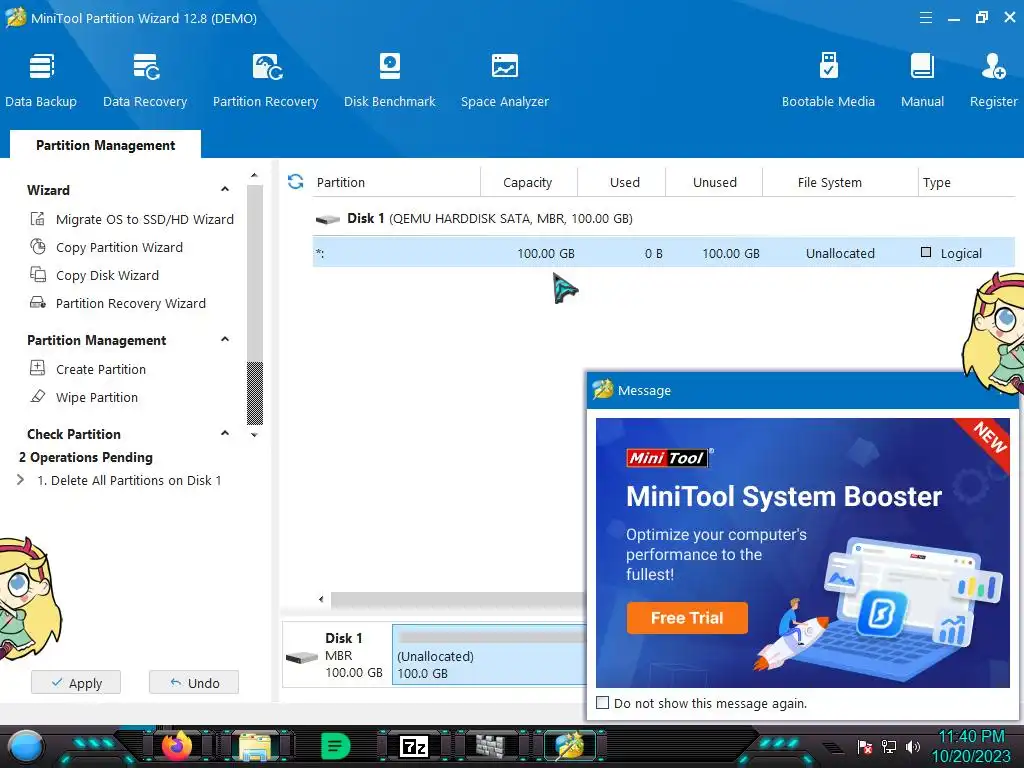Open the Migrate OS to SSD/HD Wizard
The height and width of the screenshot is (768, 1024).
[145, 219]
